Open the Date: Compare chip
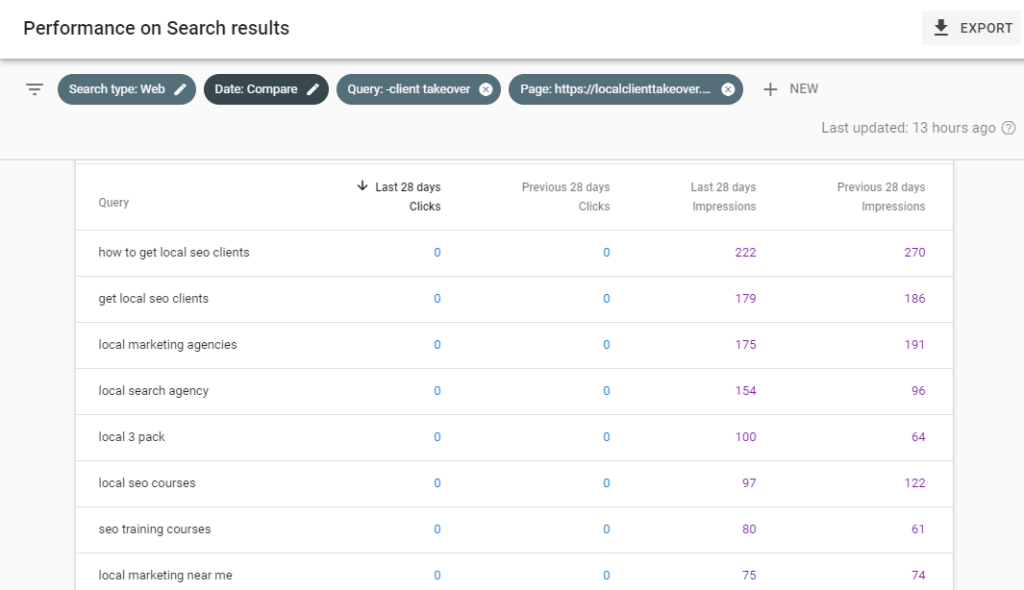 [256, 89]
